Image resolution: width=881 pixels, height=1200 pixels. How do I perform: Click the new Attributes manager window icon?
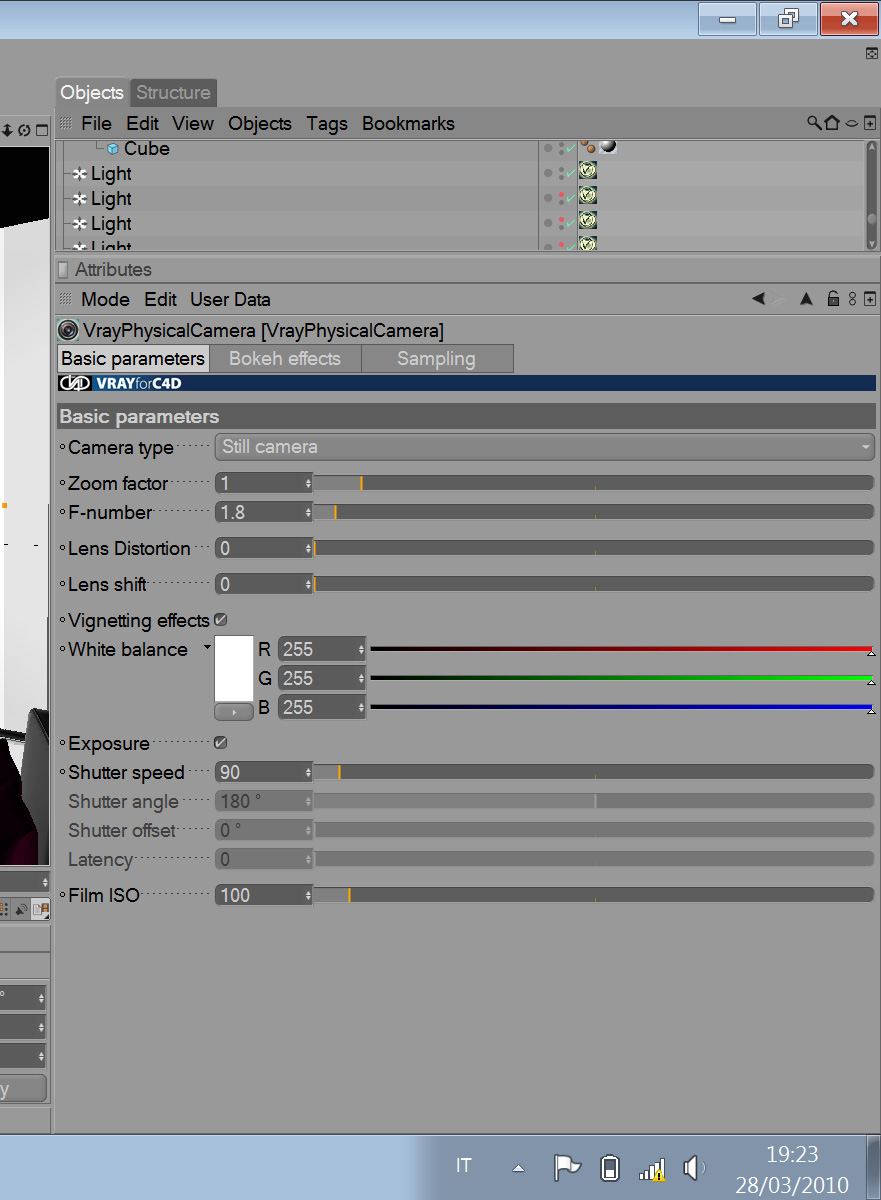pos(869,299)
